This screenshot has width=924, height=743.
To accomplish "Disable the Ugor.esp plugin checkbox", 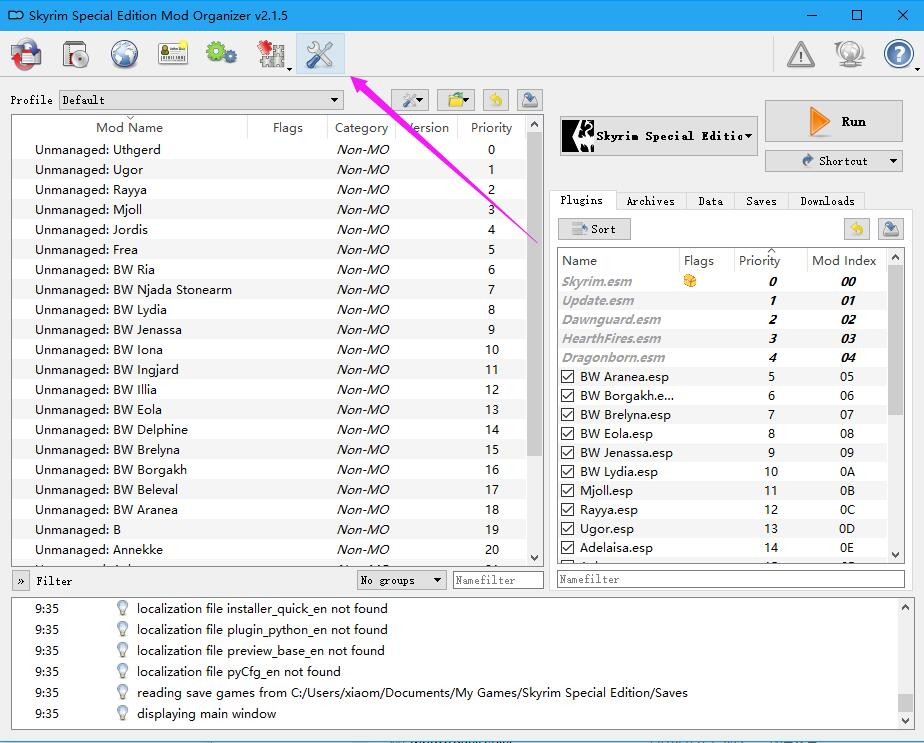I will (x=567, y=529).
